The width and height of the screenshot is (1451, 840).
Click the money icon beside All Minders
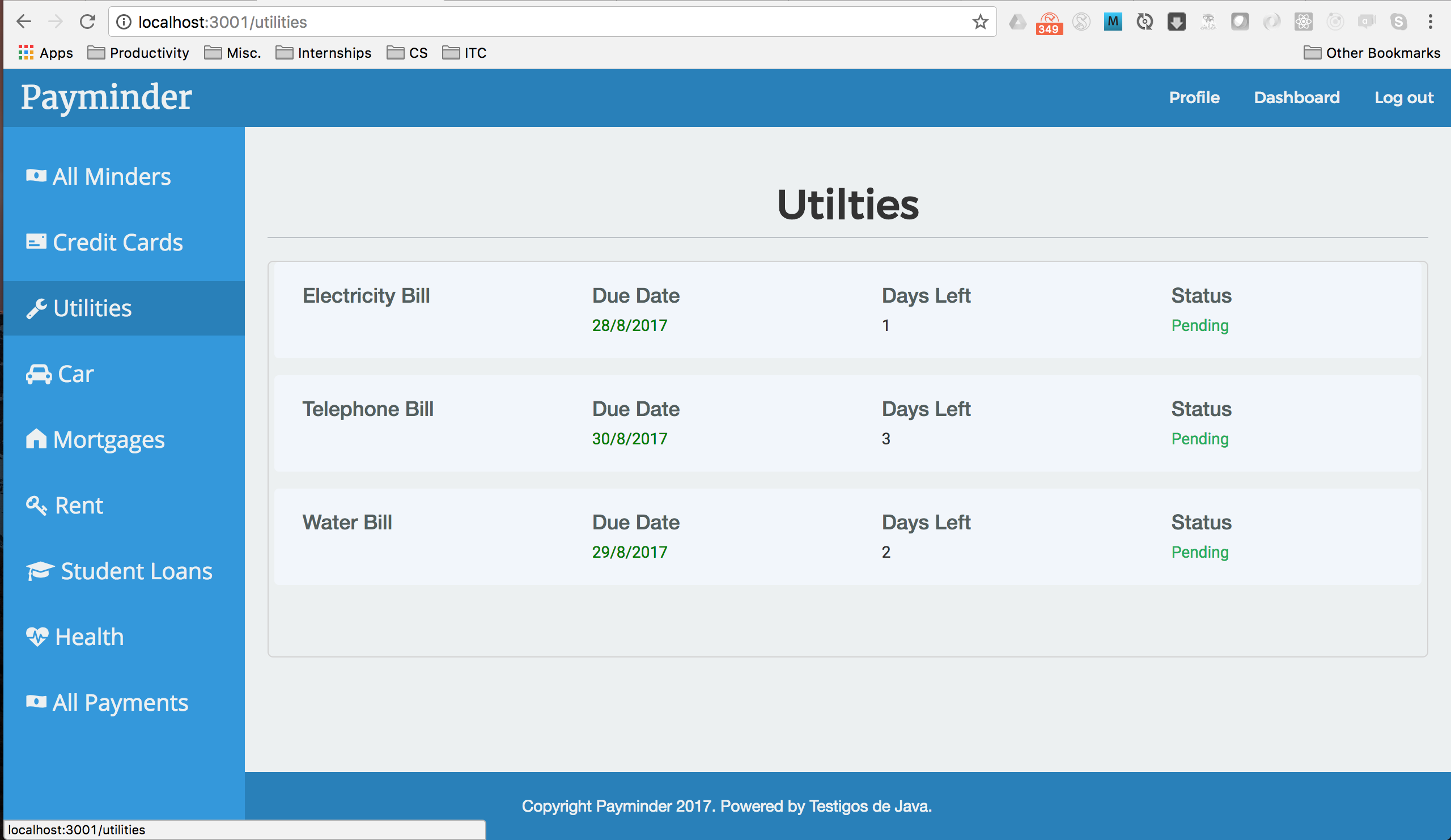point(36,176)
